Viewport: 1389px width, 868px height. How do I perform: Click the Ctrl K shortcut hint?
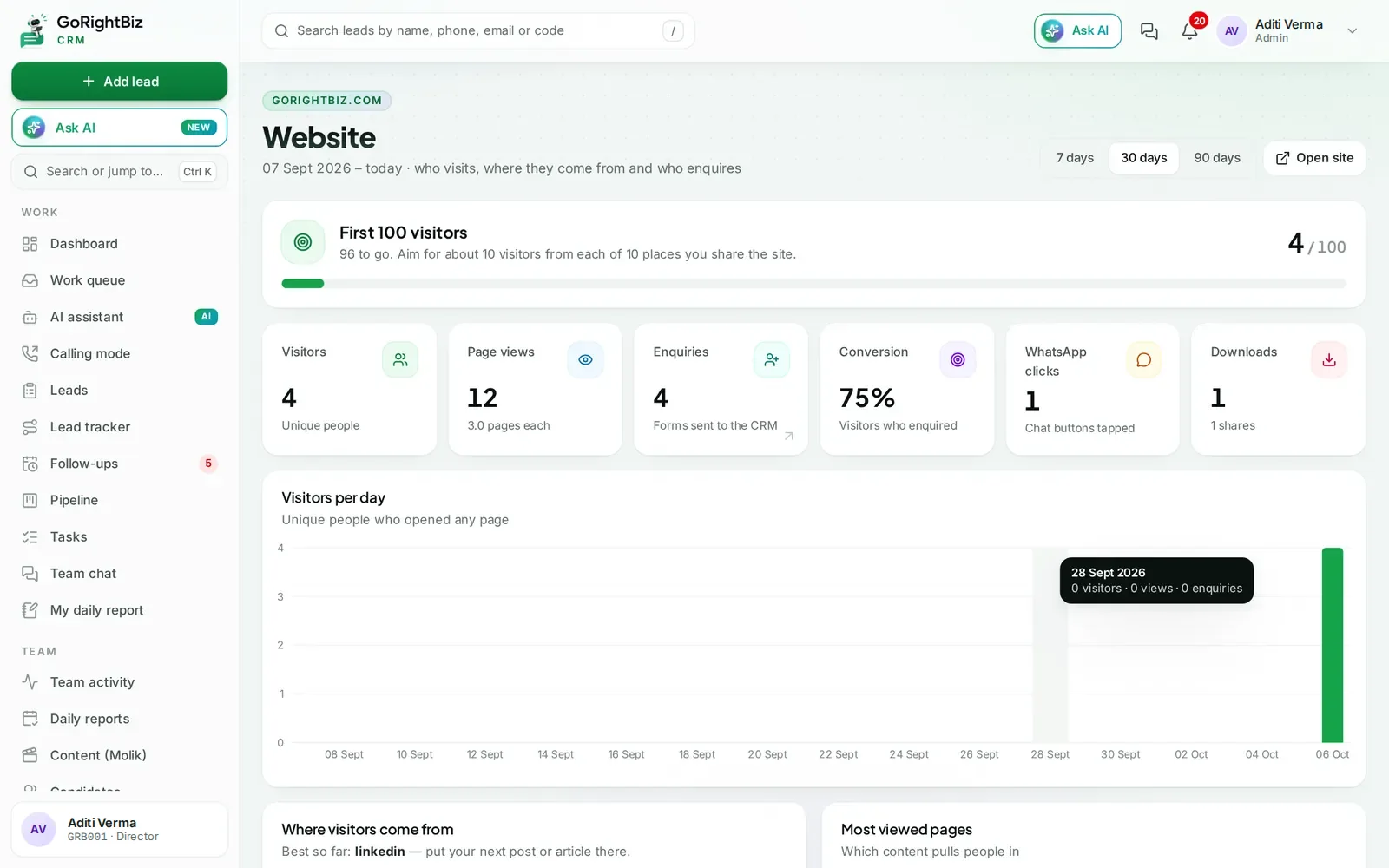[197, 172]
